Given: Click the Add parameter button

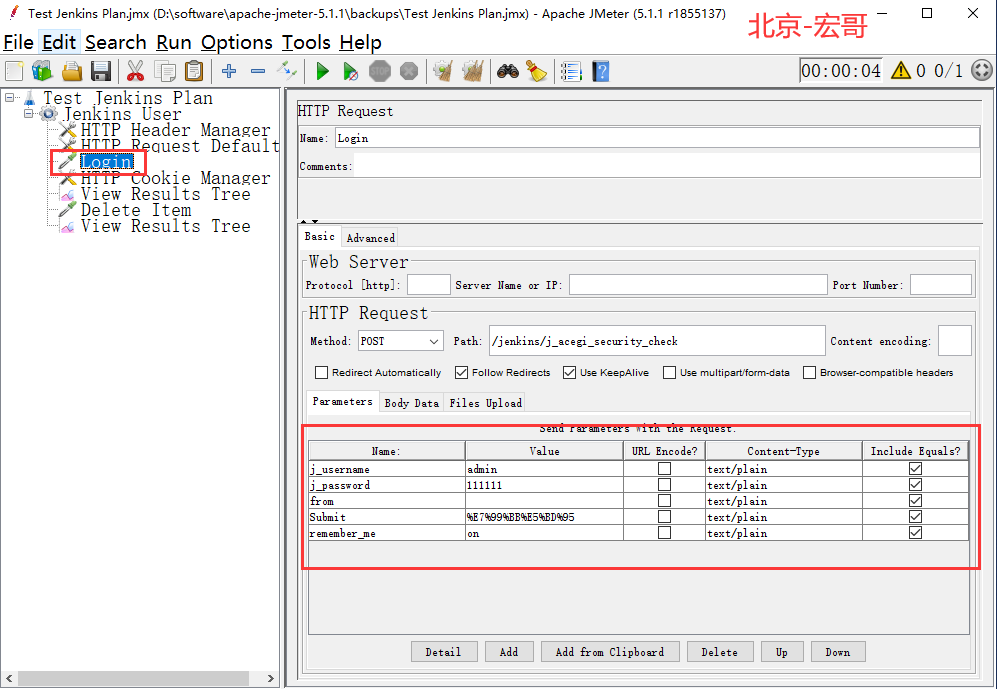Looking at the screenshot, I should click(509, 652).
